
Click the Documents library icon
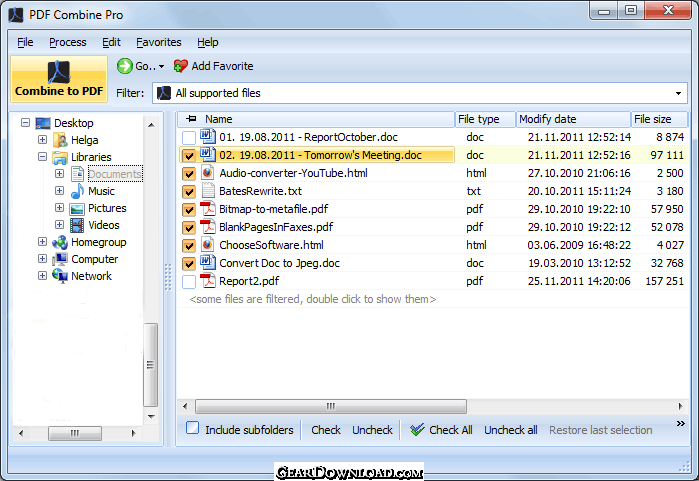click(77, 174)
